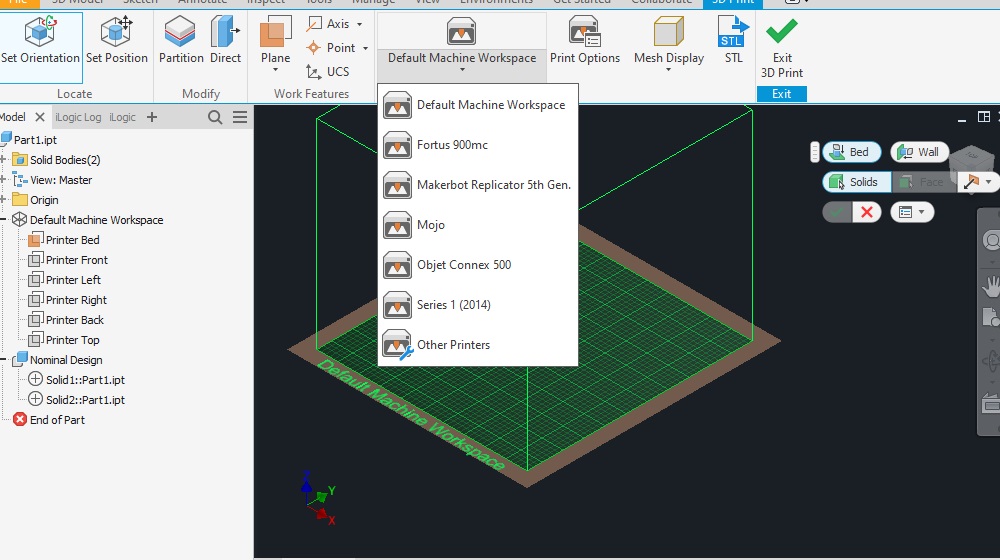
Task: Select Printer Bed in tree
Action: [x=72, y=240]
